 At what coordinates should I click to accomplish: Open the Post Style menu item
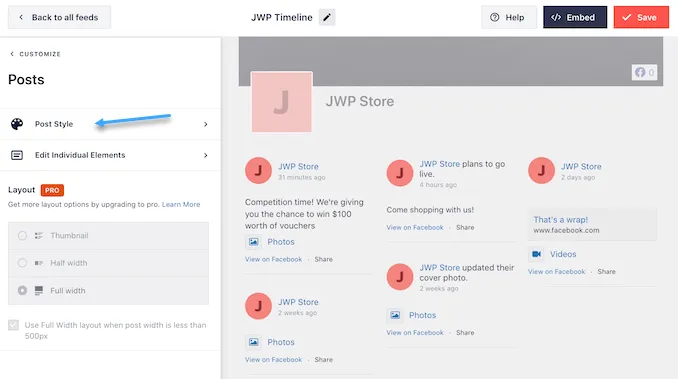(x=110, y=124)
